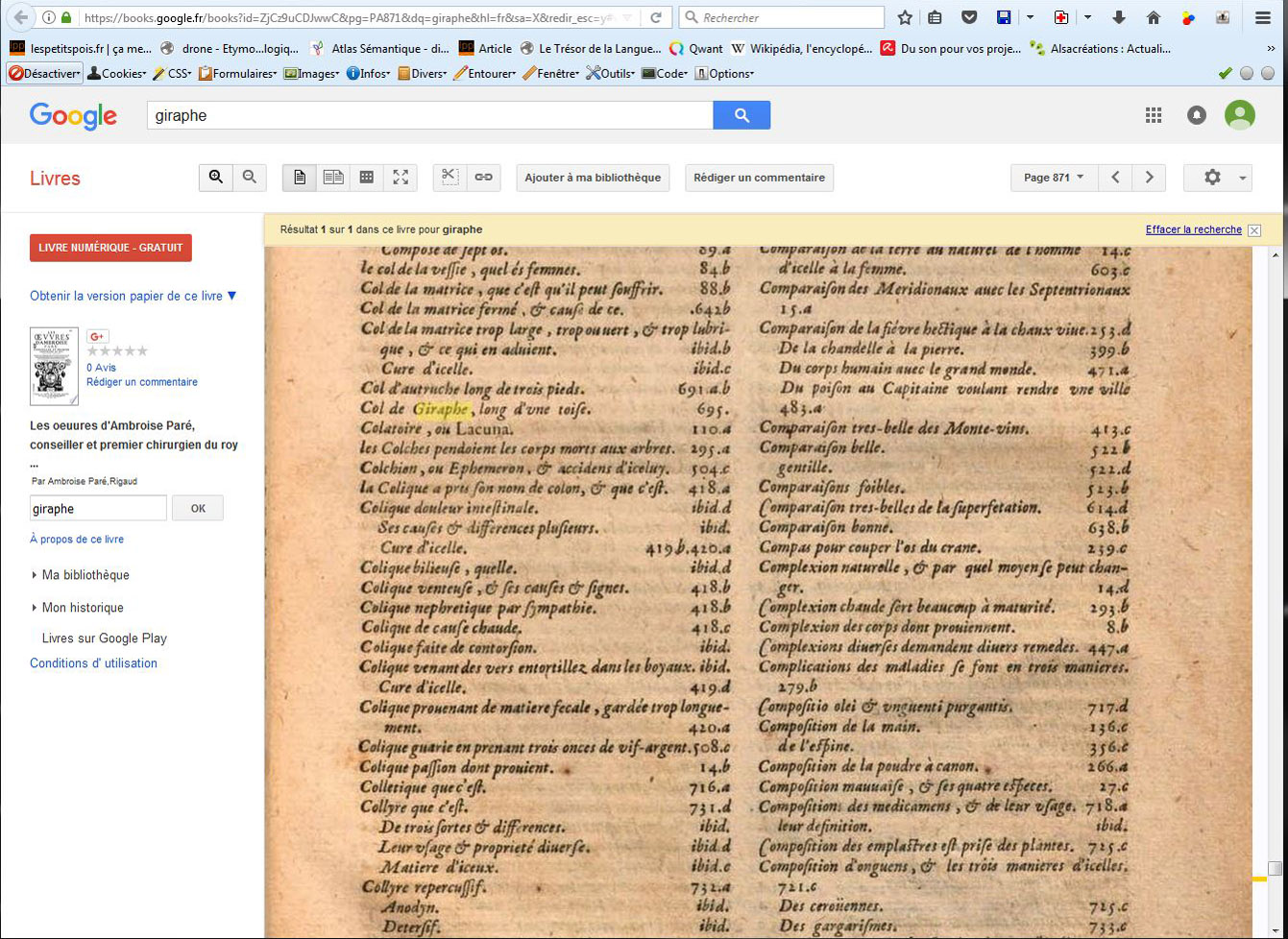Open the Cookies web developer menu

116,74
